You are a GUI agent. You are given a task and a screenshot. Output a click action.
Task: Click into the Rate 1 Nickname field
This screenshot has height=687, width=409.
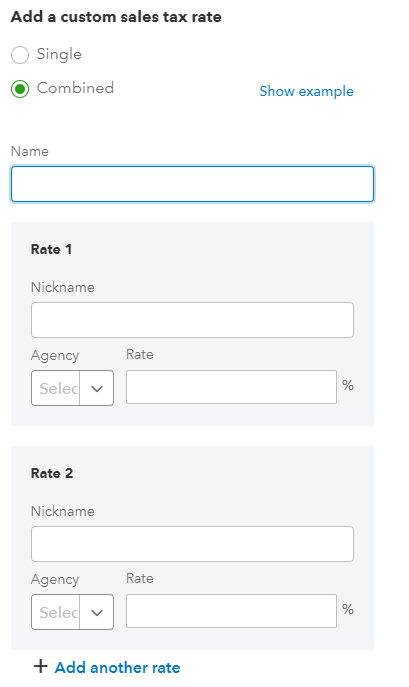click(x=192, y=320)
